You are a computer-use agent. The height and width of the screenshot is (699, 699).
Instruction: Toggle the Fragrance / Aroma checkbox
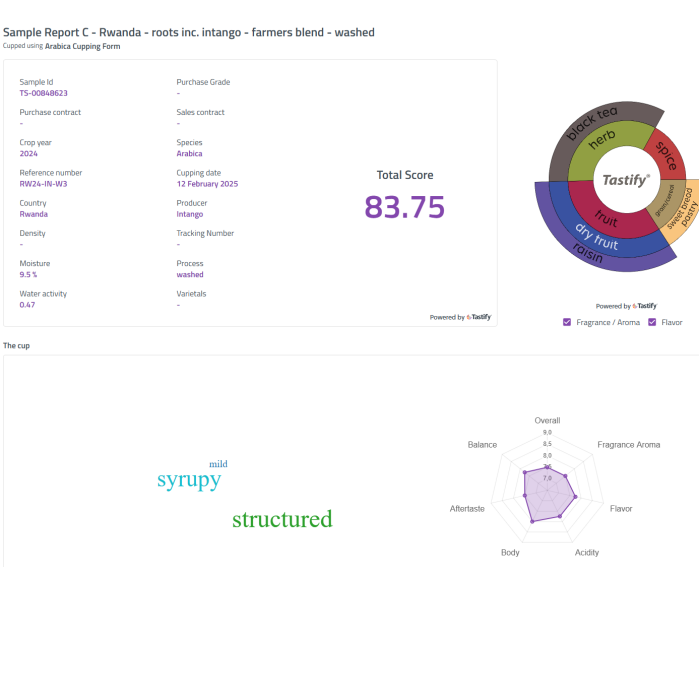pos(567,322)
